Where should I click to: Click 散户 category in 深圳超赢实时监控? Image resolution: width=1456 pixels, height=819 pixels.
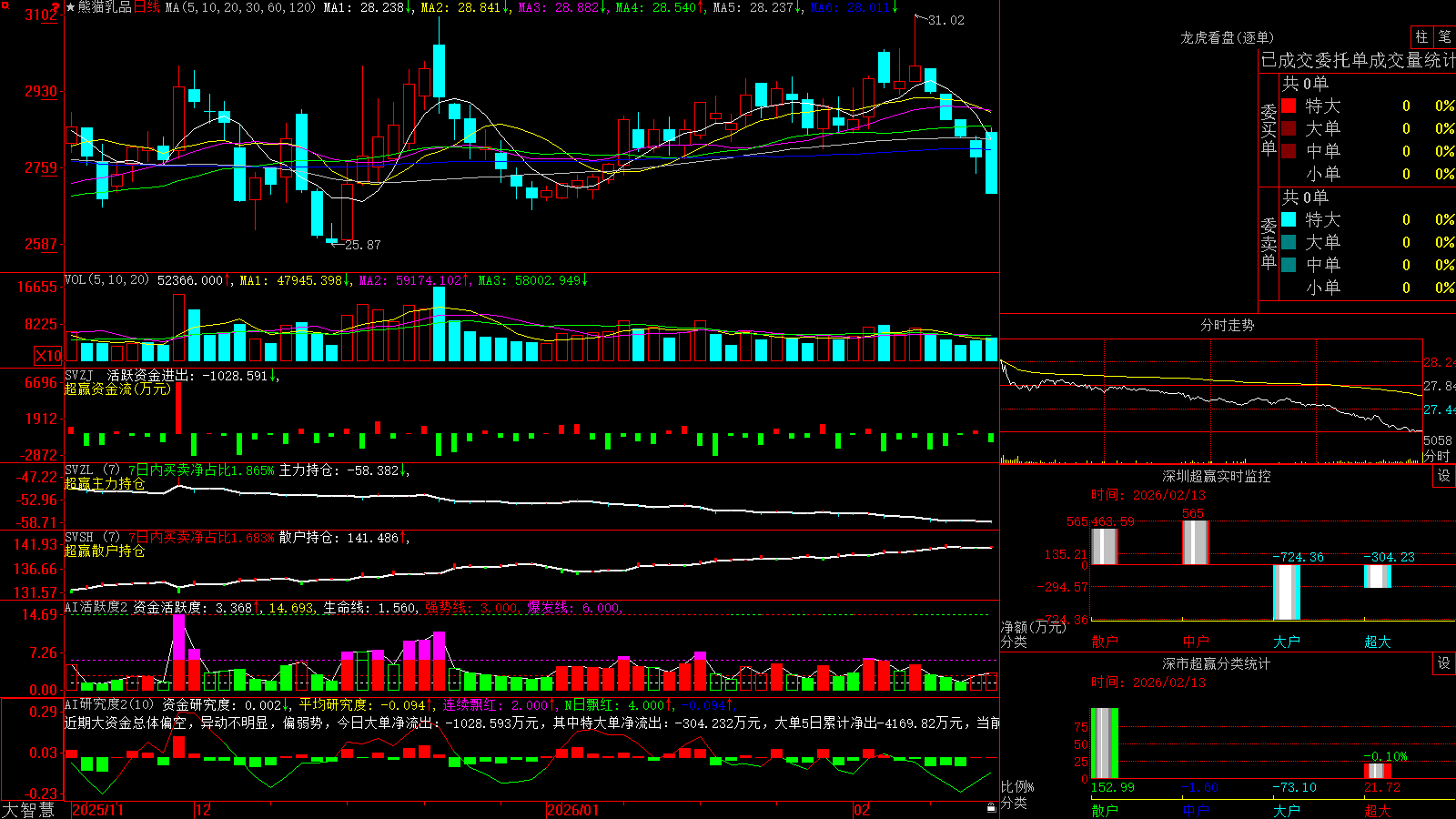(1105, 642)
